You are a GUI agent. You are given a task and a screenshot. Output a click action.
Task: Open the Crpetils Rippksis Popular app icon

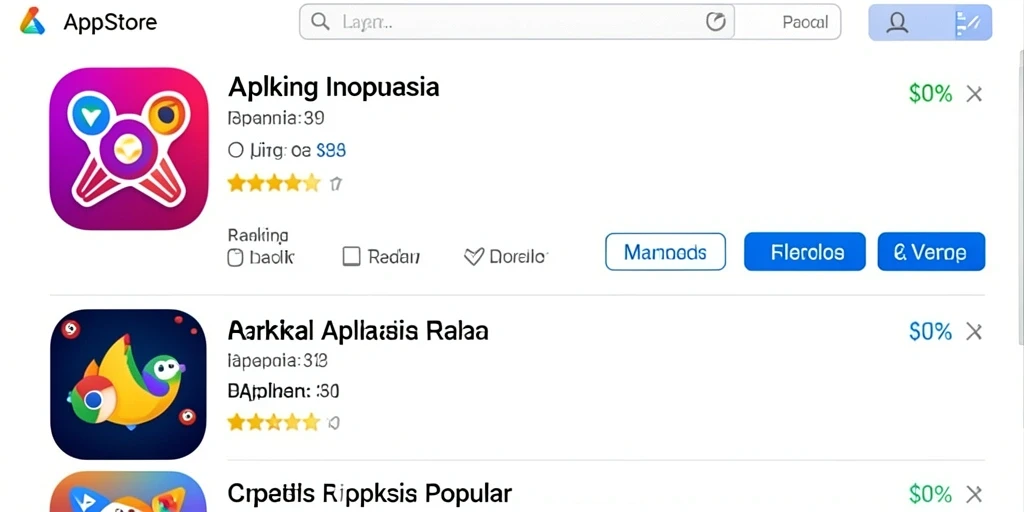click(x=129, y=492)
